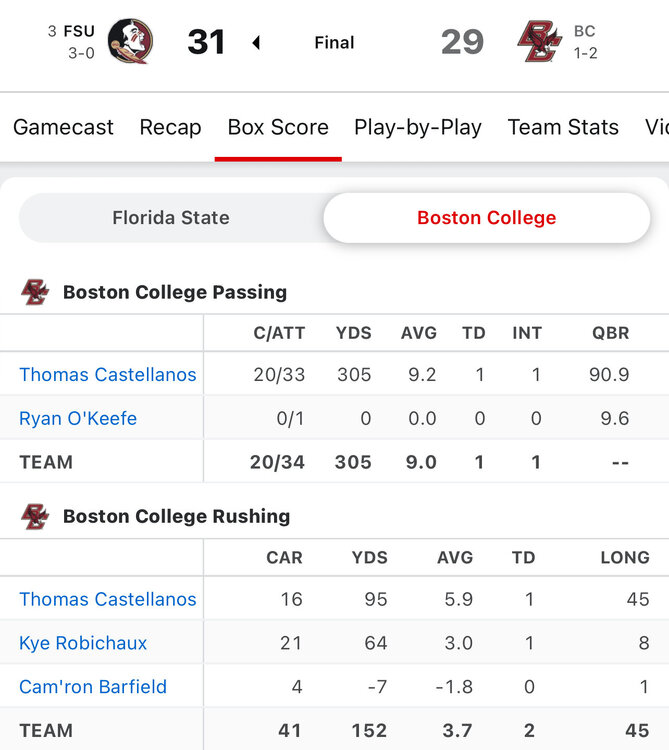Click the Florida State Seminoles logo

coord(130,42)
